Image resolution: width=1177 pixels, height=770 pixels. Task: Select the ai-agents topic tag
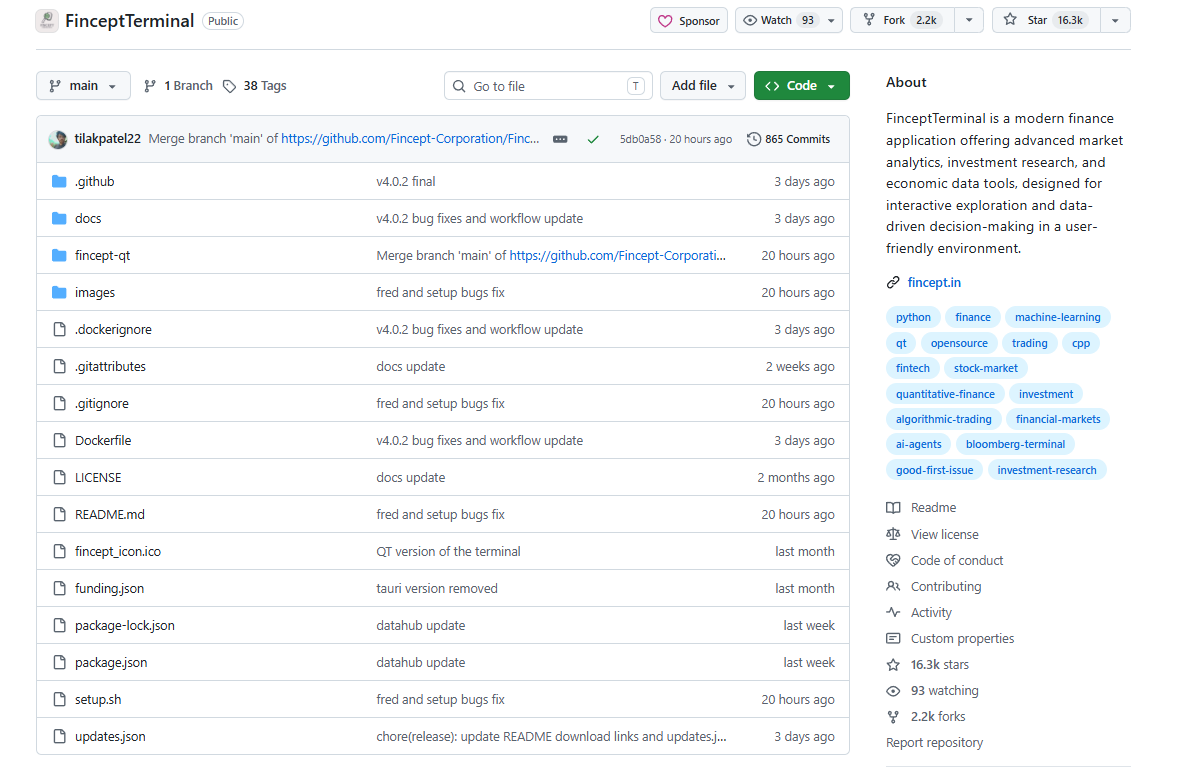click(x=918, y=444)
